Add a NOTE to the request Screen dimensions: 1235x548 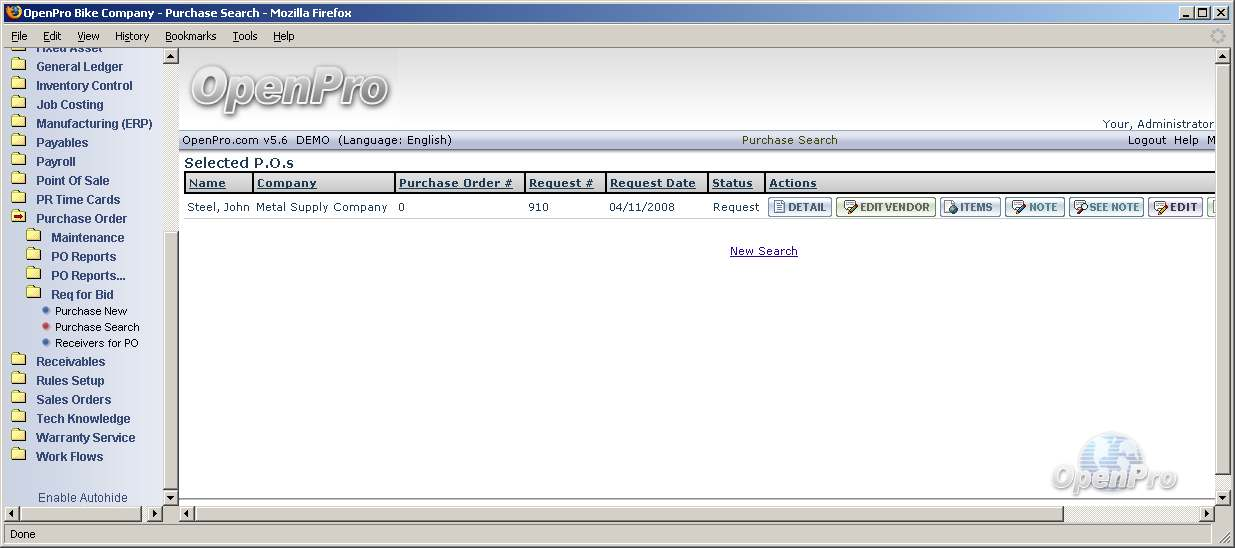point(1035,207)
